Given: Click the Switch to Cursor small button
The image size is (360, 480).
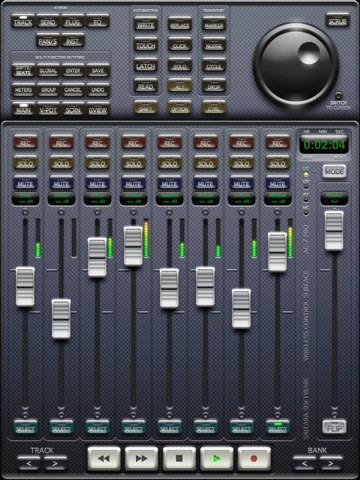Looking at the screenshot, I should 338,95.
